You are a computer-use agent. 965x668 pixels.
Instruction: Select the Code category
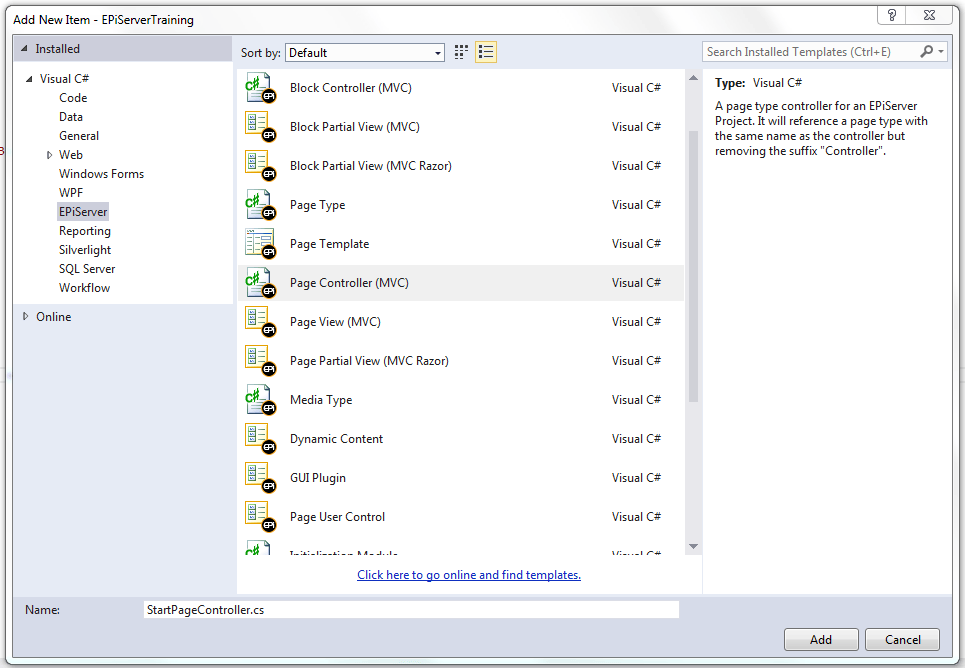tap(73, 98)
